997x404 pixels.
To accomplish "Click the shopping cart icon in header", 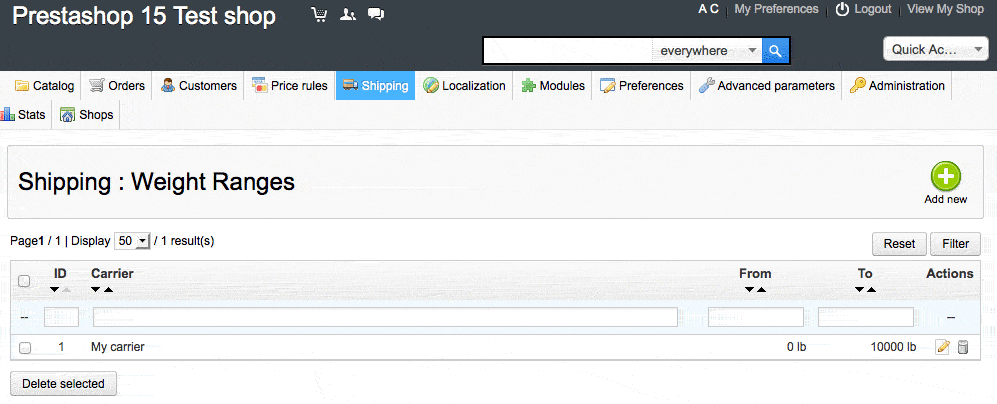I will (319, 15).
